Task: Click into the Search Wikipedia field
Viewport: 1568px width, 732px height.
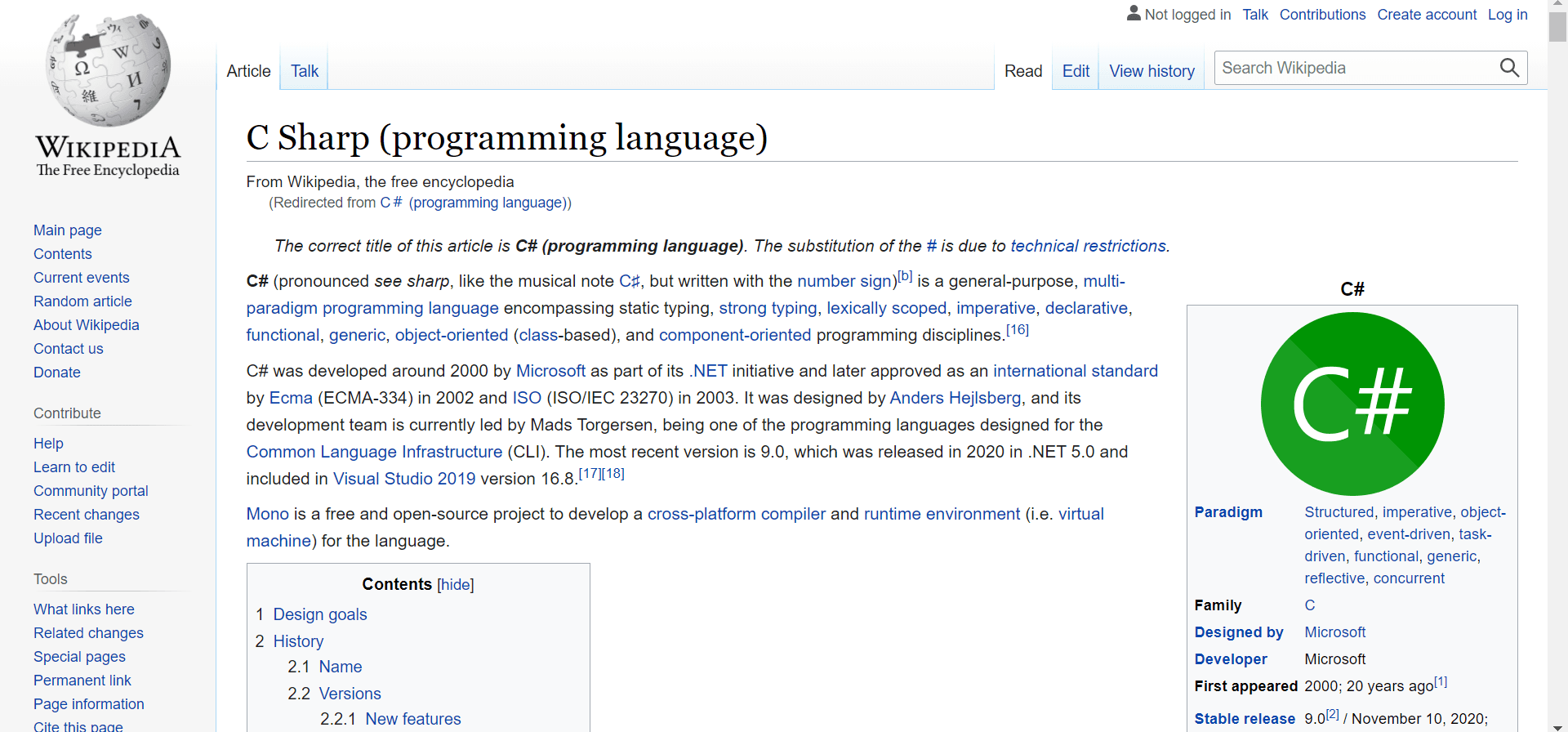Action: coord(1356,68)
